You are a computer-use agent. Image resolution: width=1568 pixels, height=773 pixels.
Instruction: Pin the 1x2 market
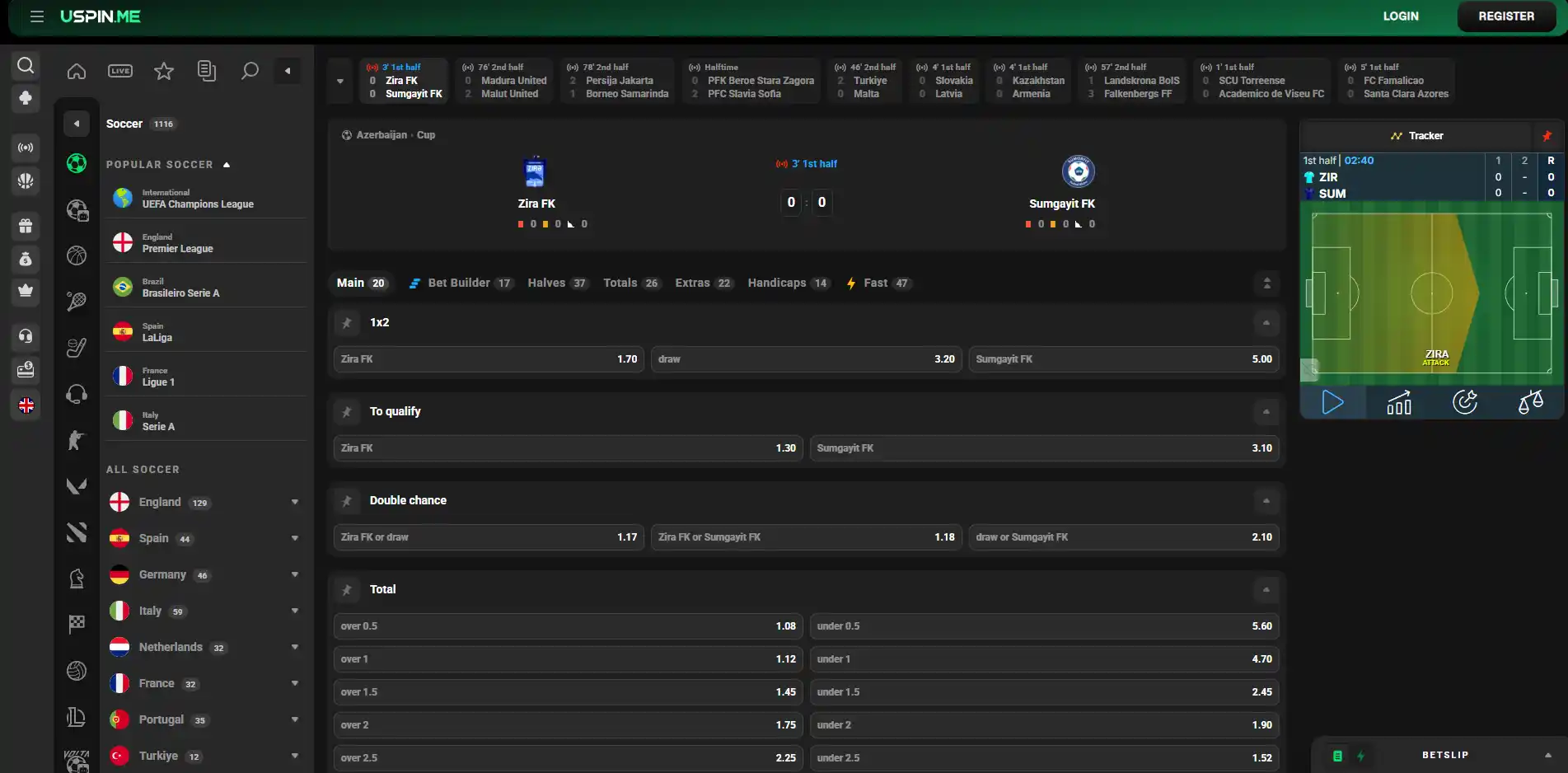(347, 323)
